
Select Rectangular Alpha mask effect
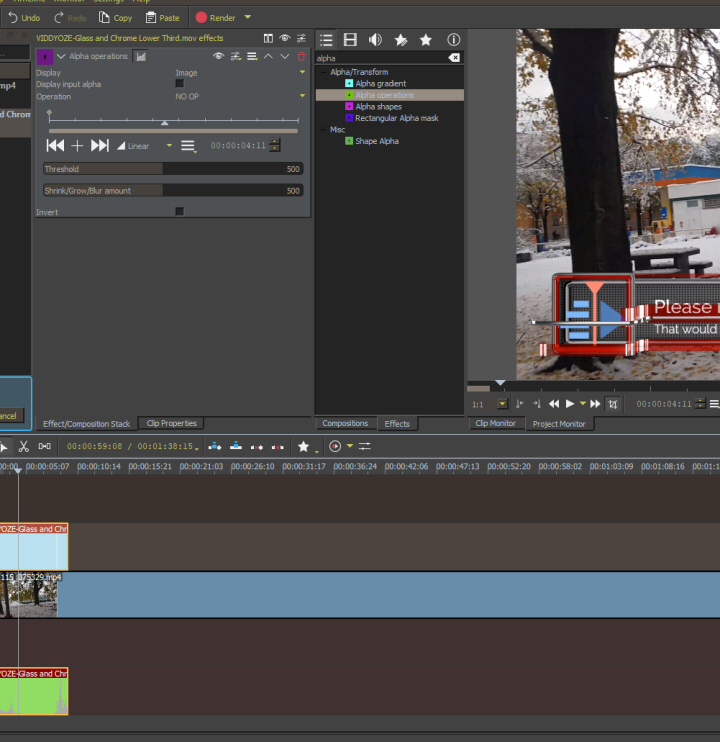click(397, 118)
